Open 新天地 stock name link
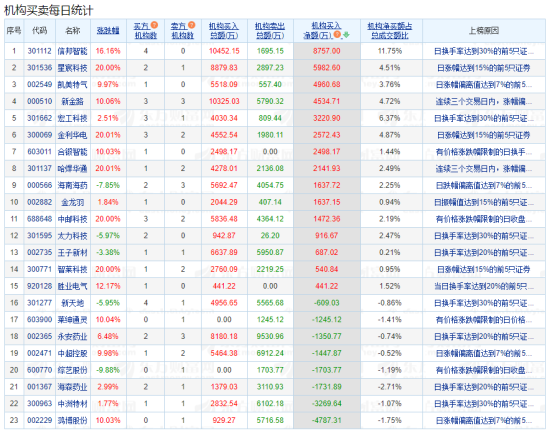 coord(73,303)
